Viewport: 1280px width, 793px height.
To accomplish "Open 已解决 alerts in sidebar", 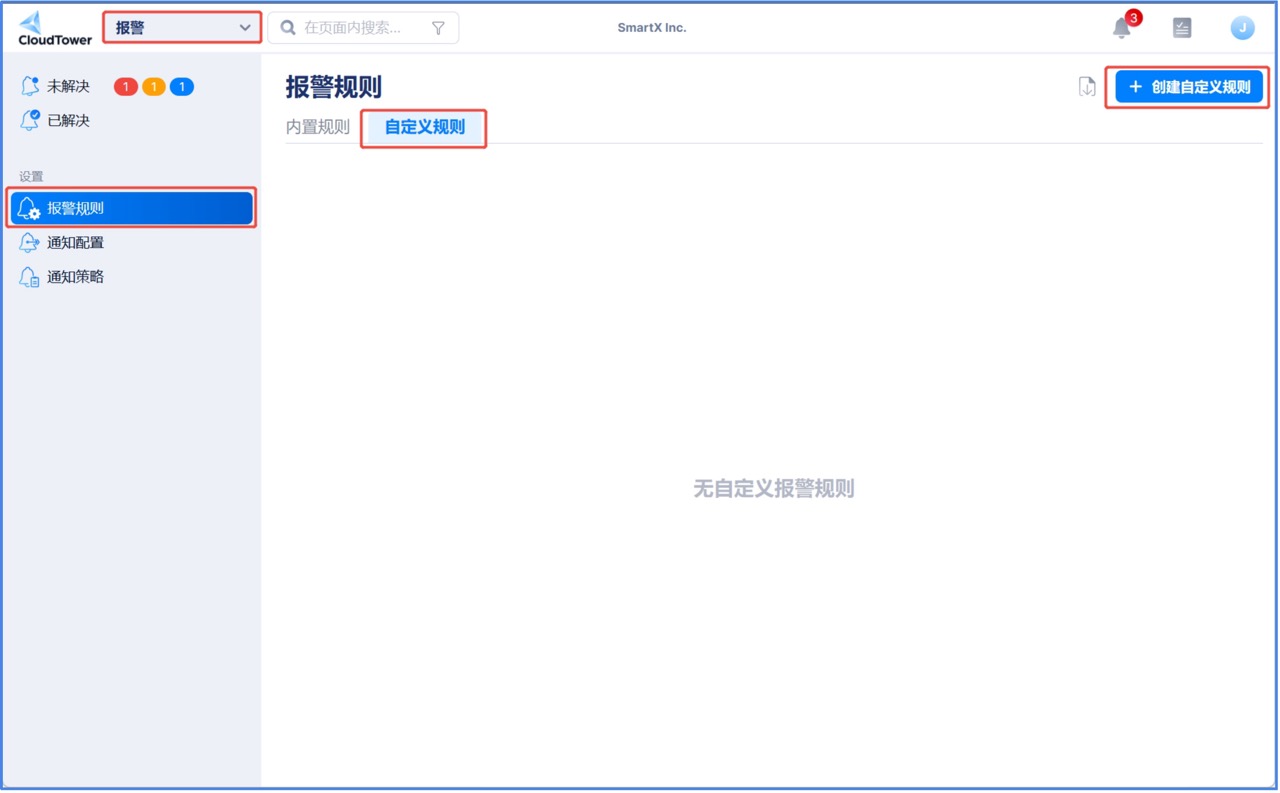I will click(x=68, y=120).
